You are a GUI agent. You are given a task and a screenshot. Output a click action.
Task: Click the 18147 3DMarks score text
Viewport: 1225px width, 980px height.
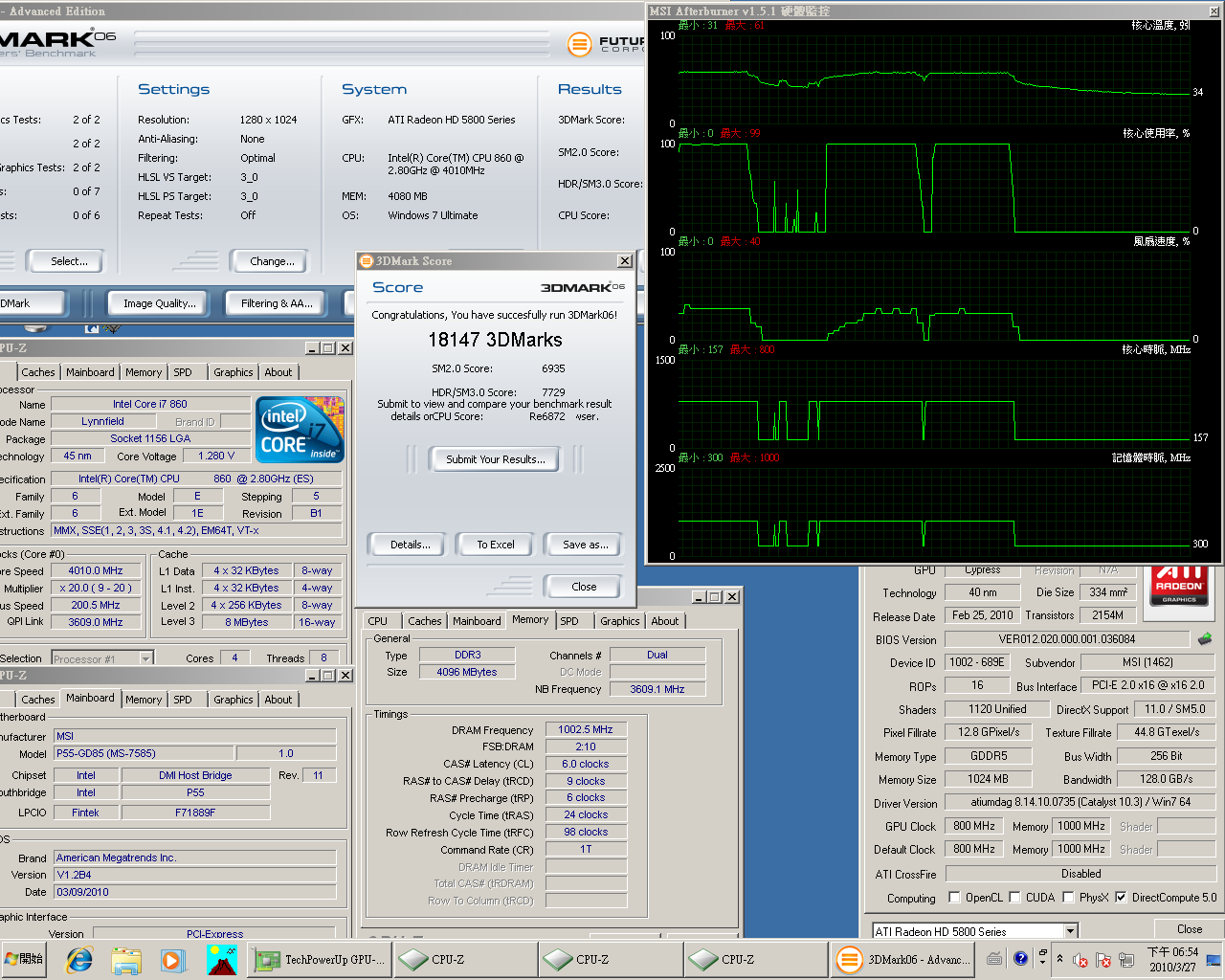click(x=495, y=340)
